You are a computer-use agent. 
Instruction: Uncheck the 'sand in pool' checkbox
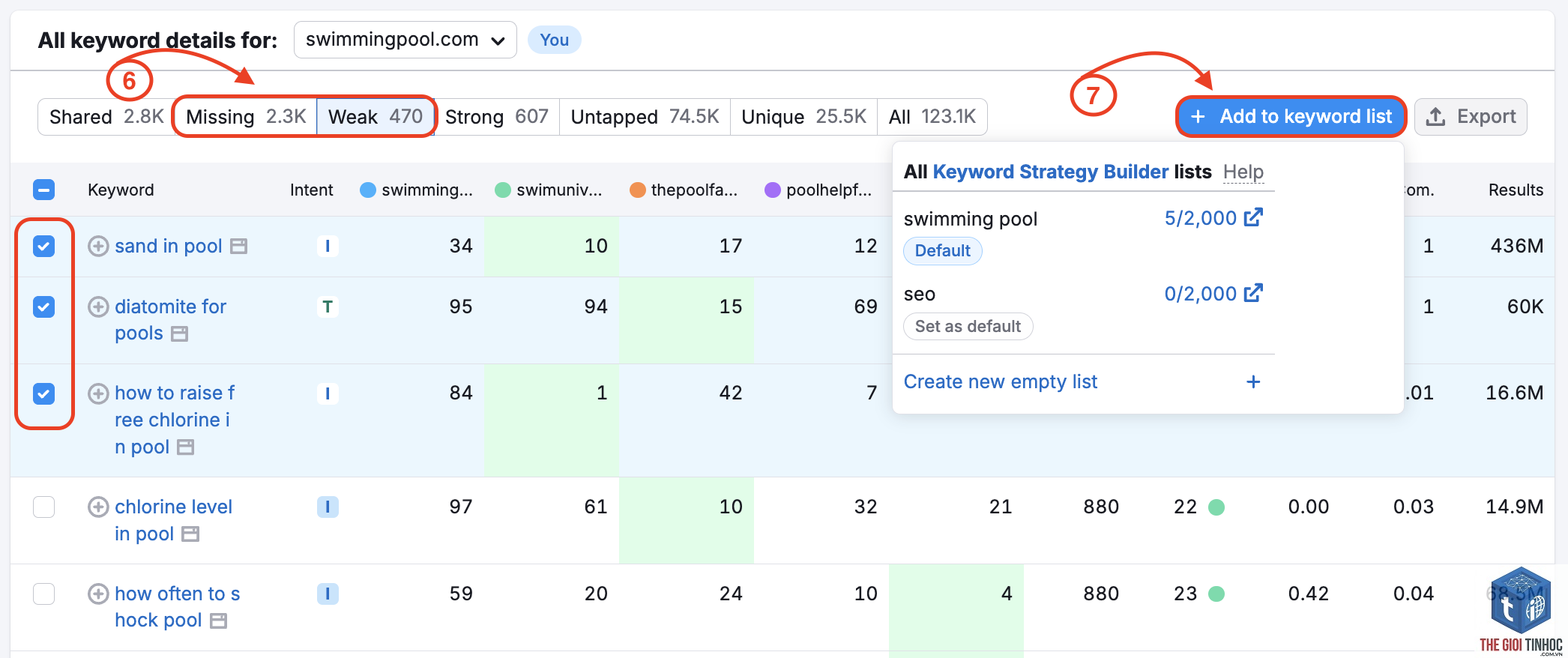pos(44,246)
